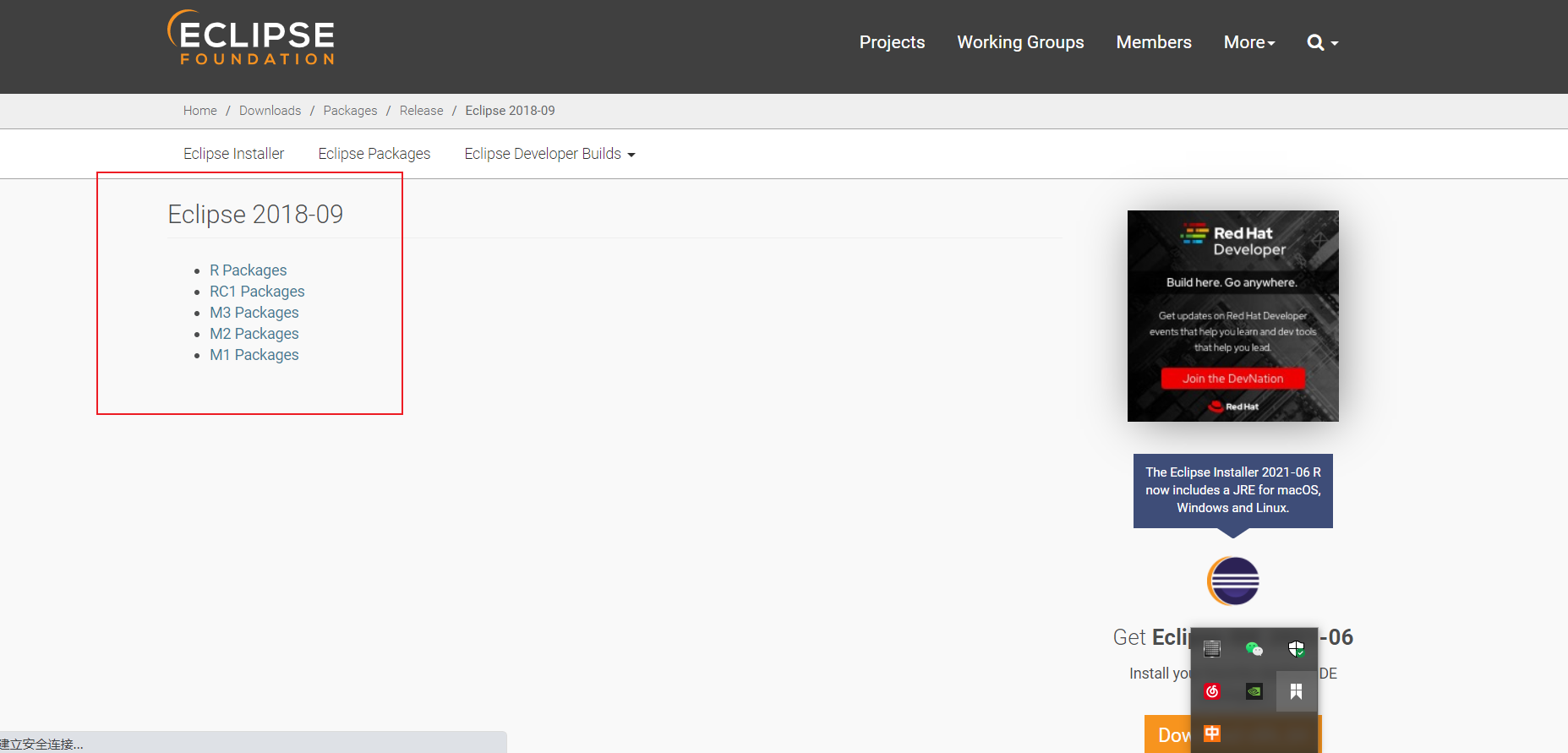1568x753 pixels.
Task: Click the Red Hat Developer ad banner
Action: click(1233, 316)
